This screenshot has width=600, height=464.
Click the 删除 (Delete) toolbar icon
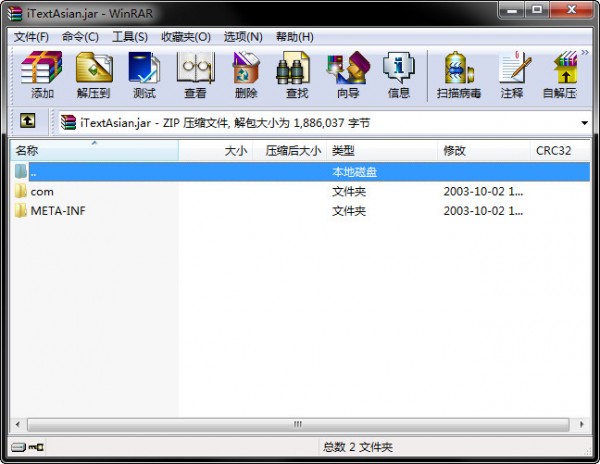[x=246, y=75]
